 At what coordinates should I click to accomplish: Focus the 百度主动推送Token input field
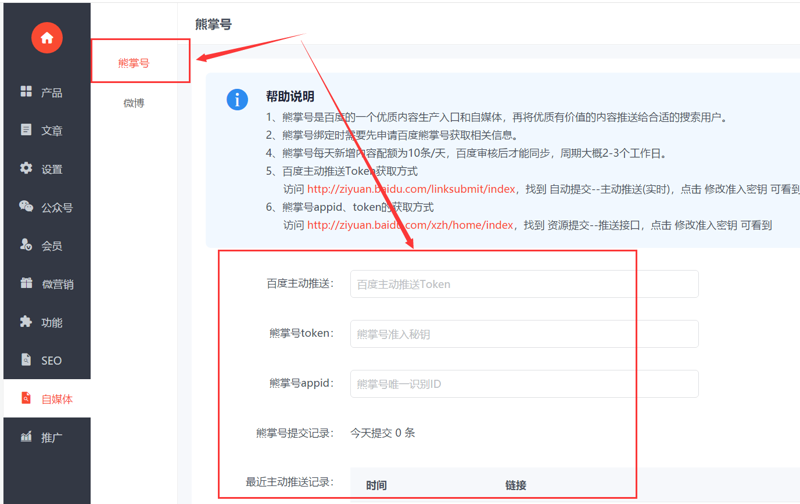point(524,284)
